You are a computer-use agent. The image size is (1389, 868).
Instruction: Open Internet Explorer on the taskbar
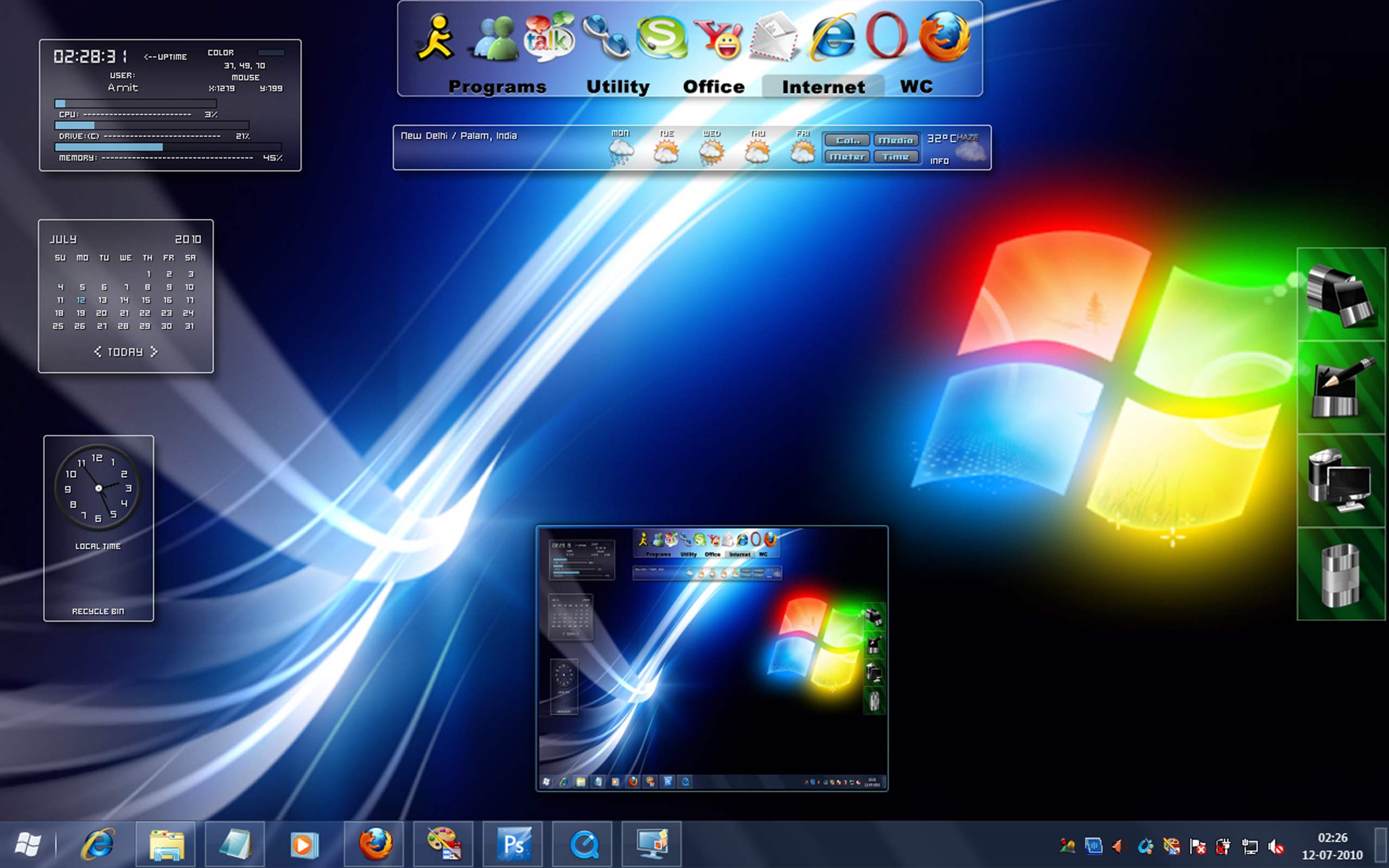tap(98, 845)
